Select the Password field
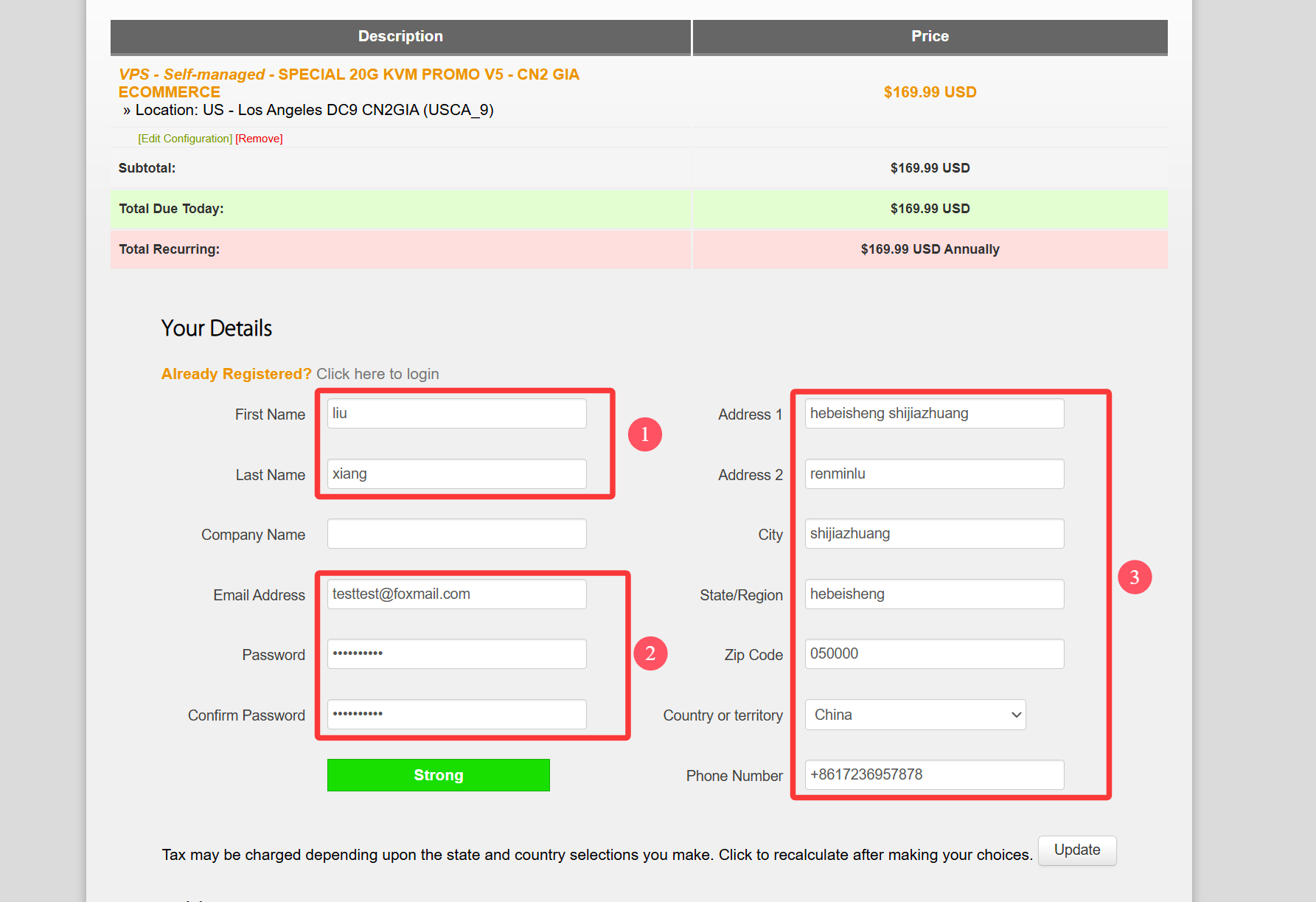 456,654
